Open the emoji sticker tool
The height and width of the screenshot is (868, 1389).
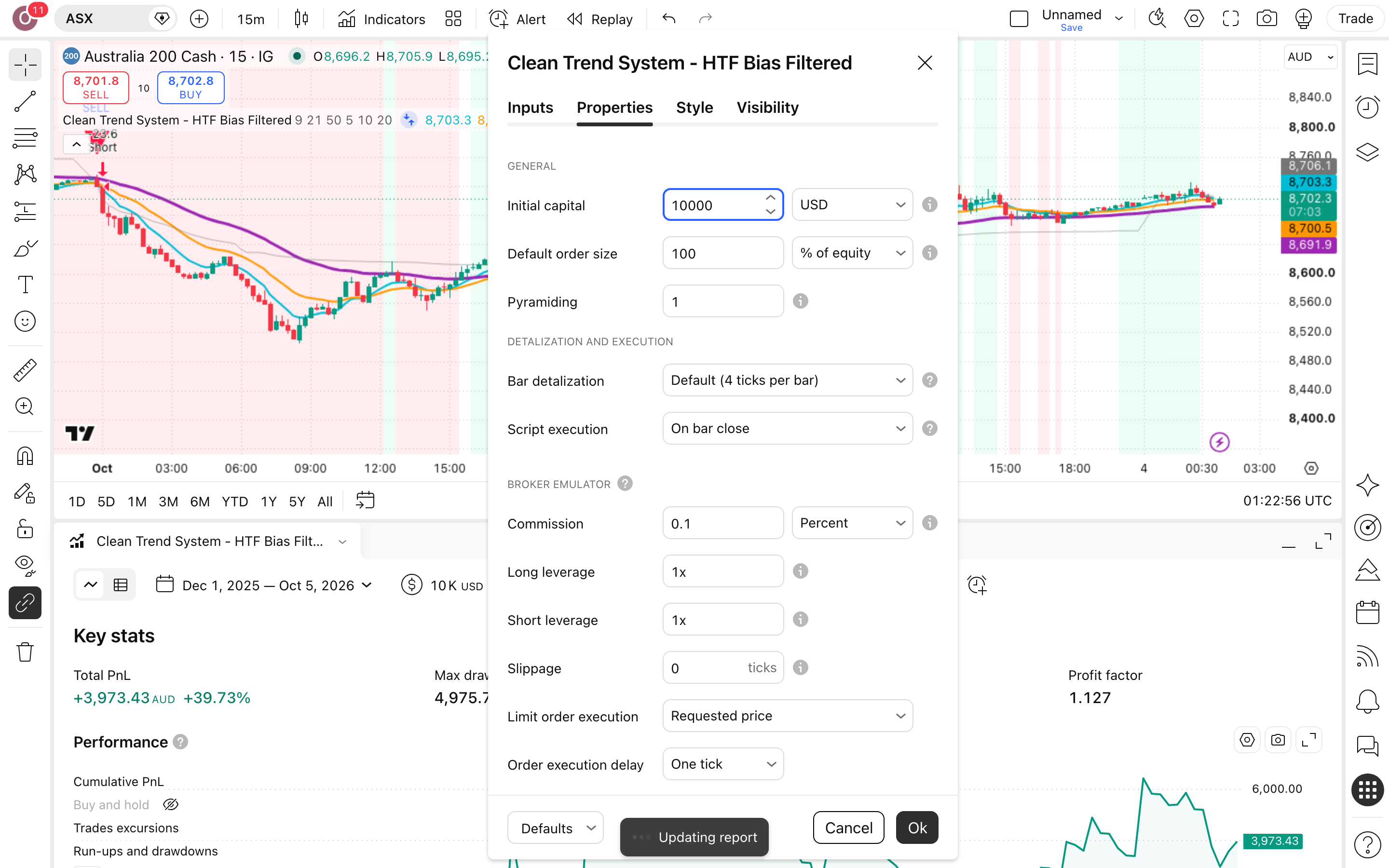pyautogui.click(x=25, y=321)
